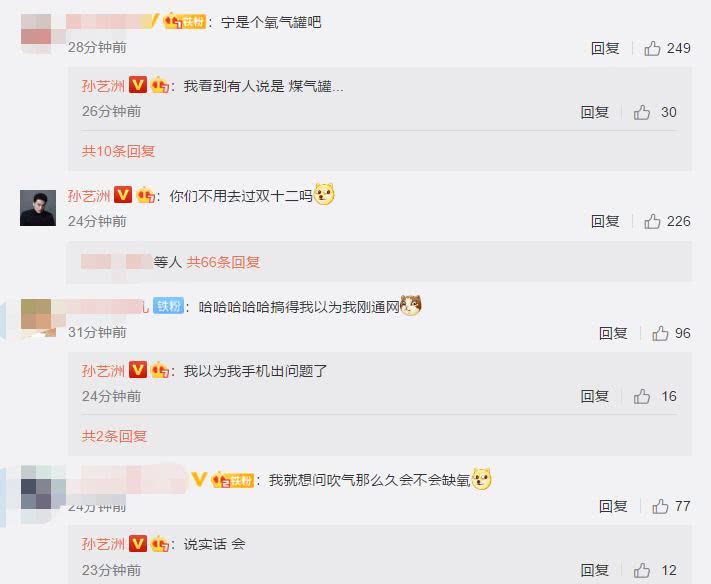Reply to the 煤气罐 reply
Viewport: 711px width, 584px height.
(x=594, y=112)
